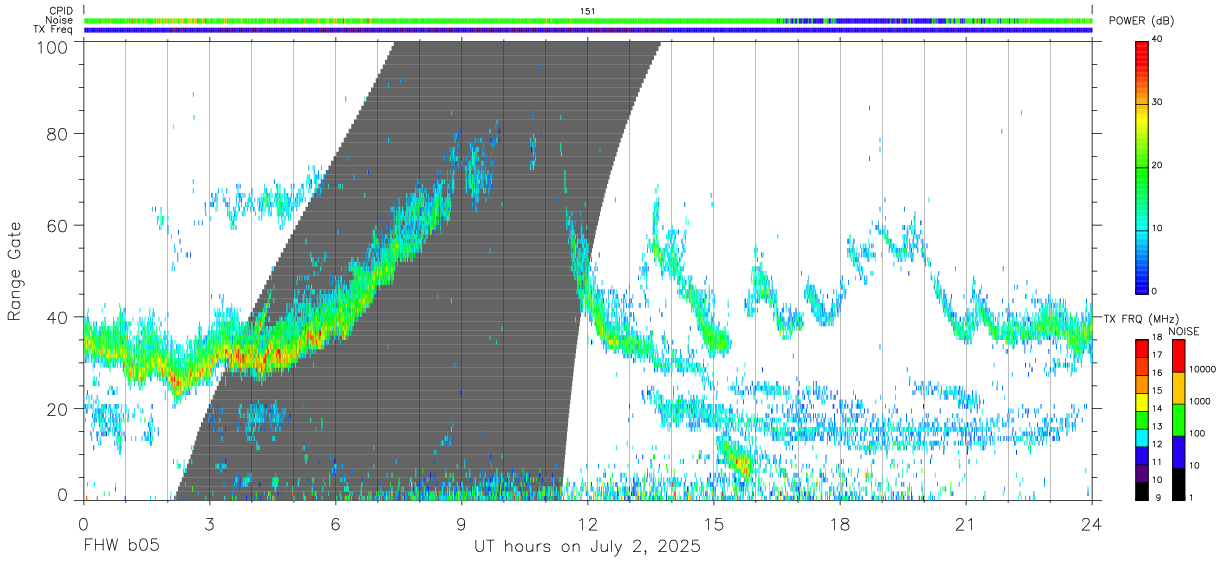Screen dimensions: 1228x567
Task: Click the 14 MHz label on TX FRQ scale
Action: pyautogui.click(x=1157, y=409)
